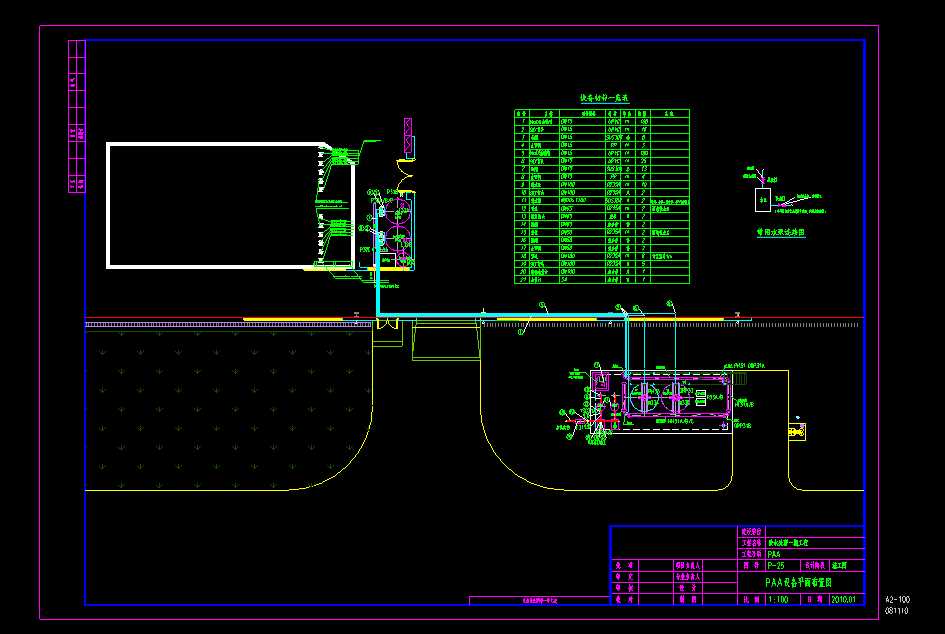This screenshot has width=945, height=634.
Task: Select row 21 of the materials table
Action: [601, 280]
